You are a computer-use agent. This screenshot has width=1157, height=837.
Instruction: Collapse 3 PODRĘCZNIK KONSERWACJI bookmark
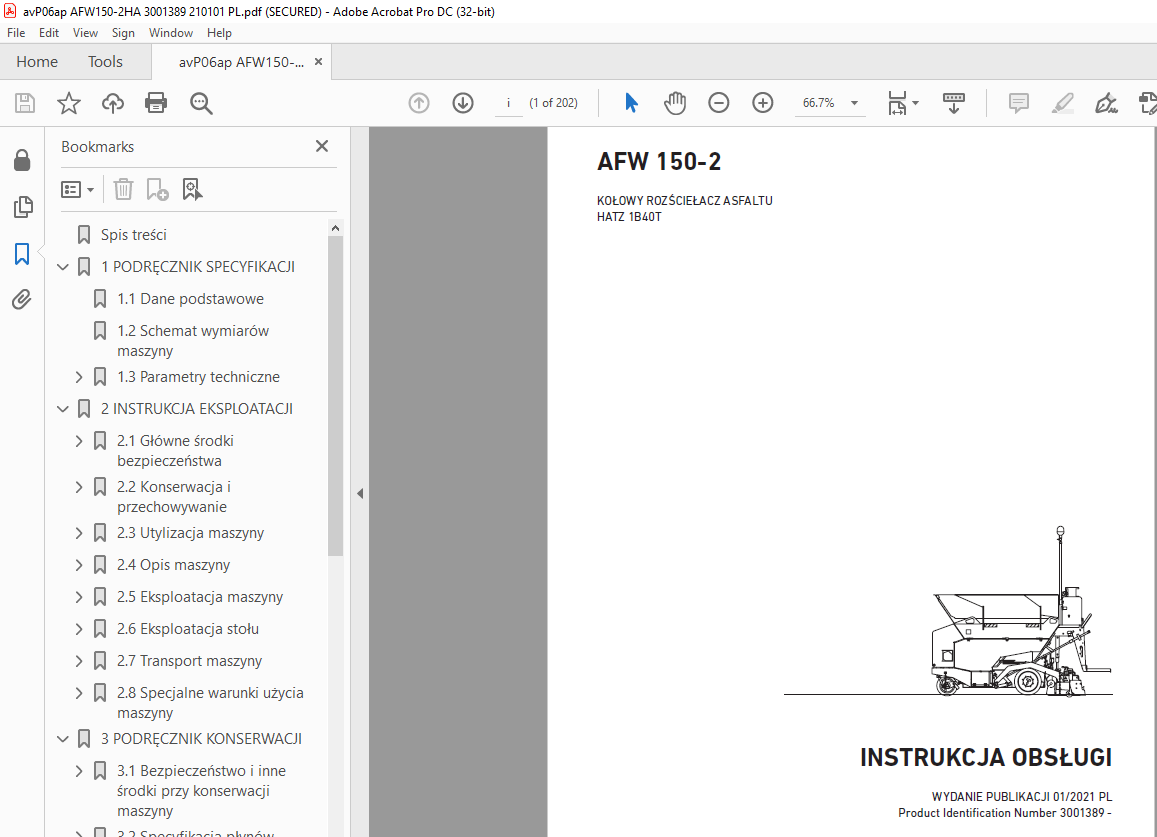point(63,739)
